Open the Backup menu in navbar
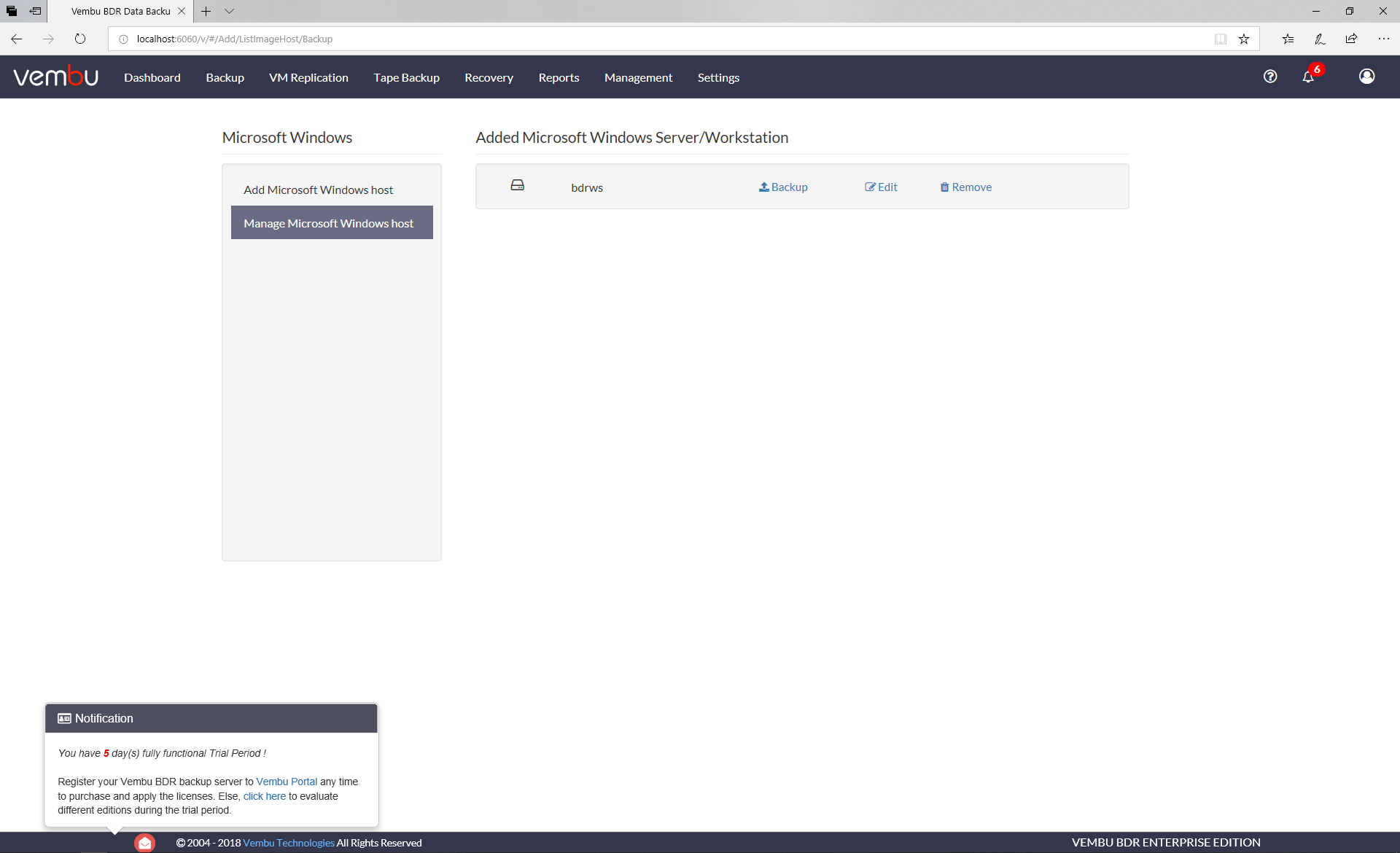Viewport: 1400px width, 853px height. [225, 77]
